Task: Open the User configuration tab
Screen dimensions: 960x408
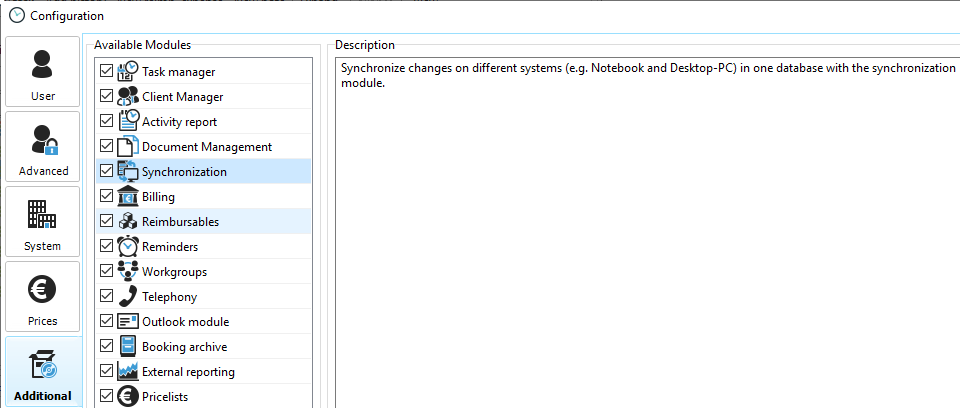Action: click(43, 73)
